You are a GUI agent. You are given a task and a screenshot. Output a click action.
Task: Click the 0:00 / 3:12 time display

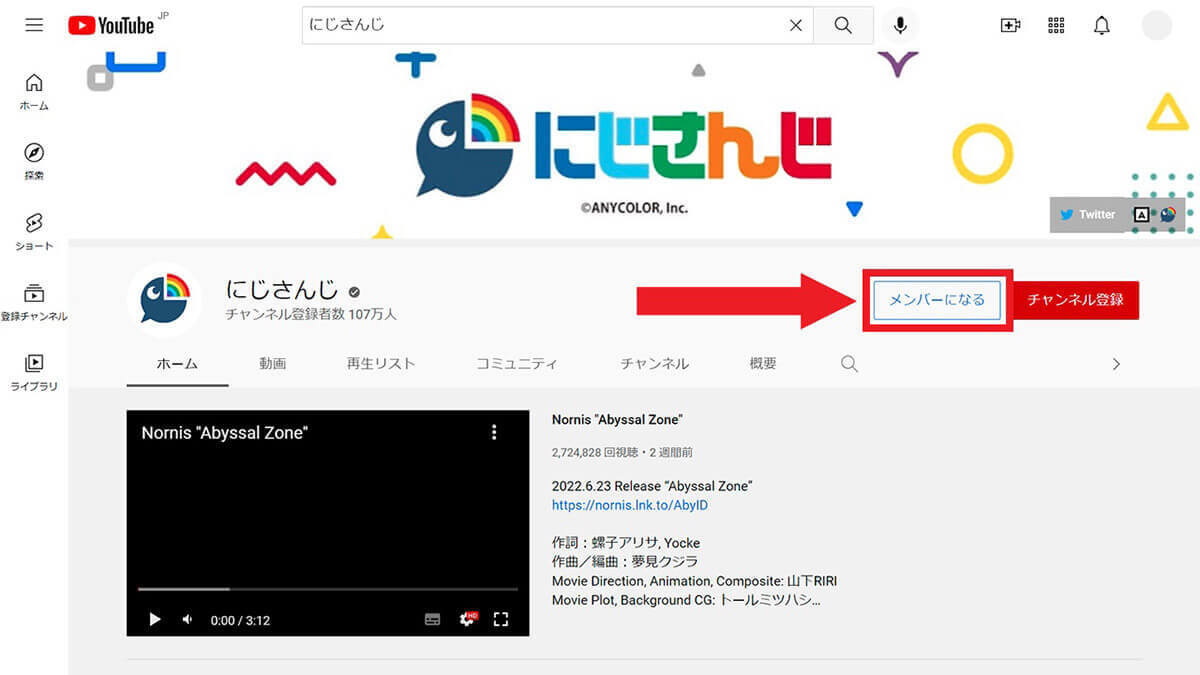(240, 620)
